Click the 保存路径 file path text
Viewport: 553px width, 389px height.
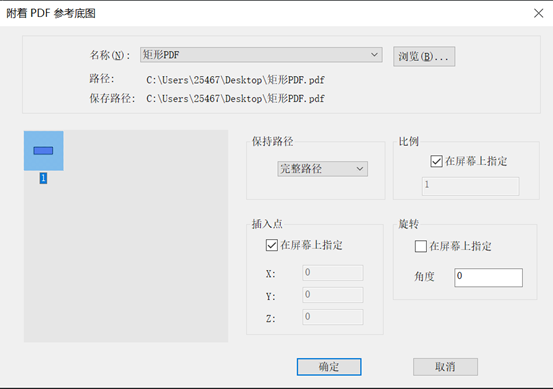(235, 98)
